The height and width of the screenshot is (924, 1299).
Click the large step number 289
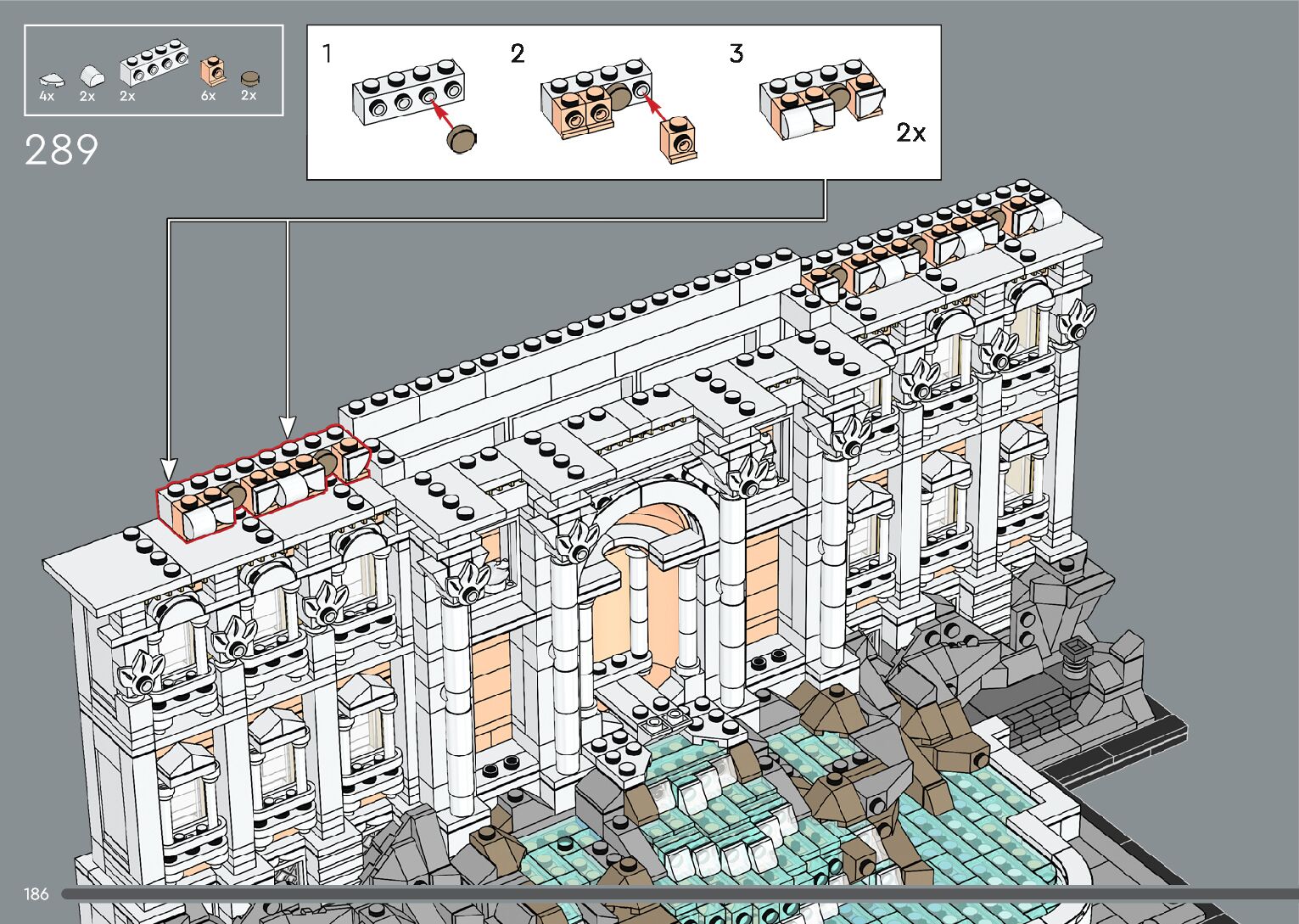click(61, 151)
